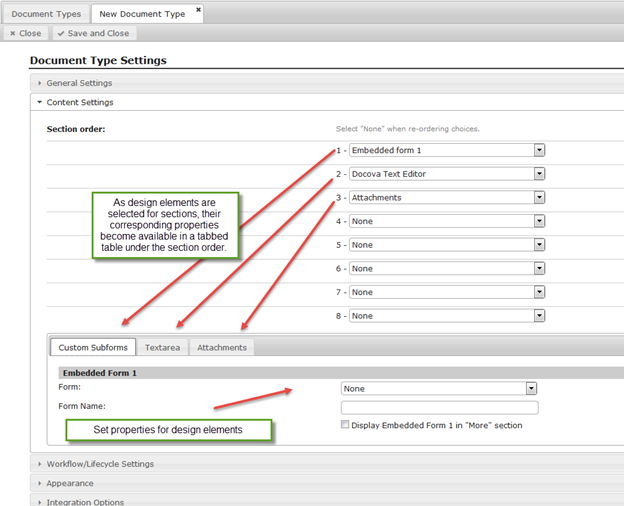Select the Custom Subforms tab
The width and height of the screenshot is (624, 506).
coord(93,348)
